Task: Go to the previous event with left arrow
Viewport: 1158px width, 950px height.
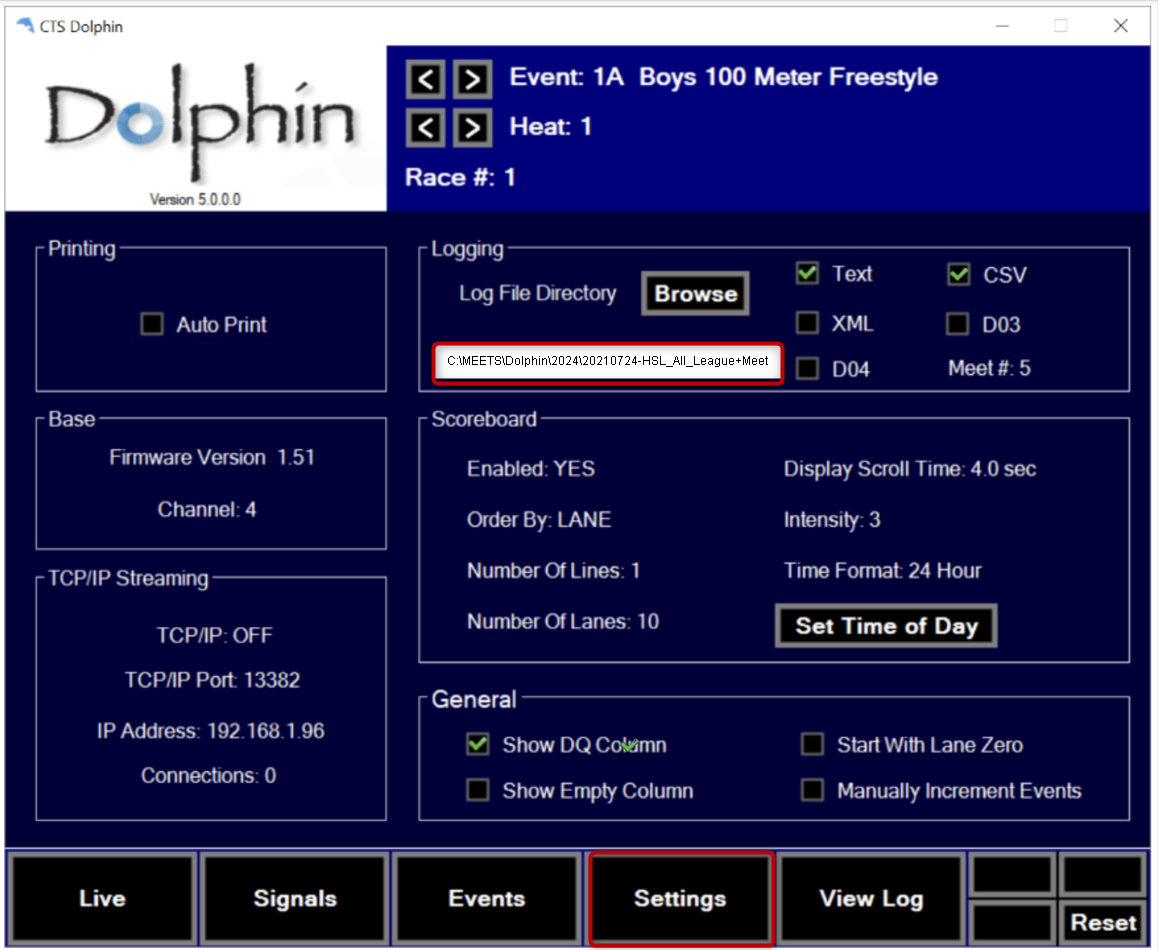Action: click(425, 79)
